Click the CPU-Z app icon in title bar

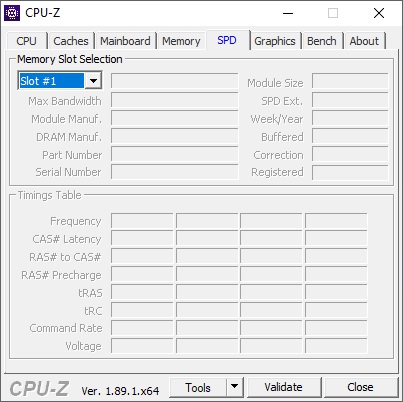point(12,13)
